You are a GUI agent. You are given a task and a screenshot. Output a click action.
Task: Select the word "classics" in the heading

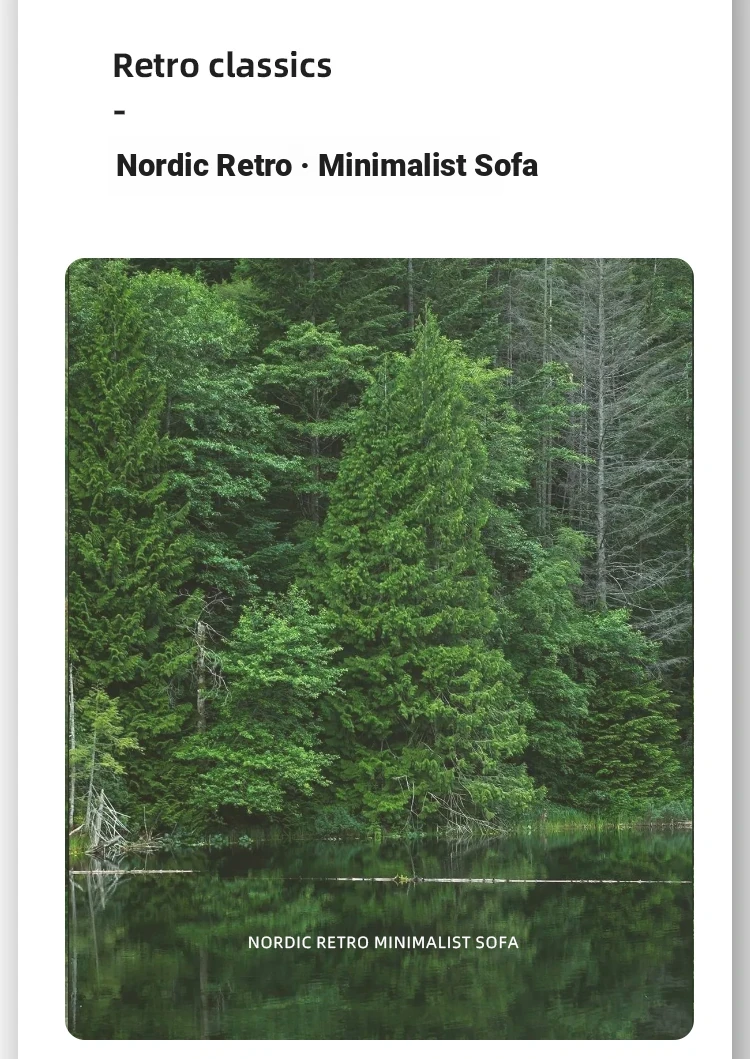click(x=270, y=66)
